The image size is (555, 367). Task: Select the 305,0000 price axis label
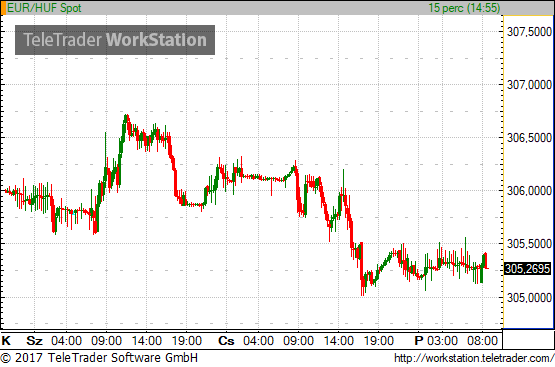coord(529,298)
